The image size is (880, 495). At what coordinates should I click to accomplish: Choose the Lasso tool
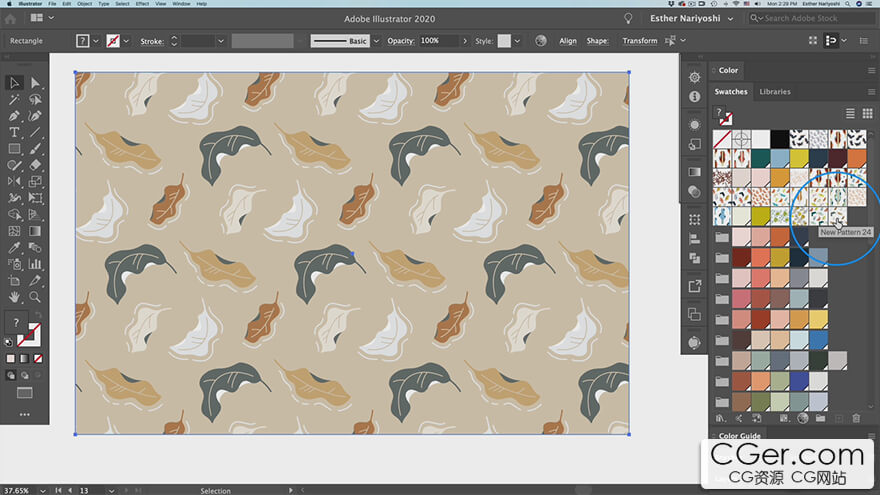click(35, 99)
